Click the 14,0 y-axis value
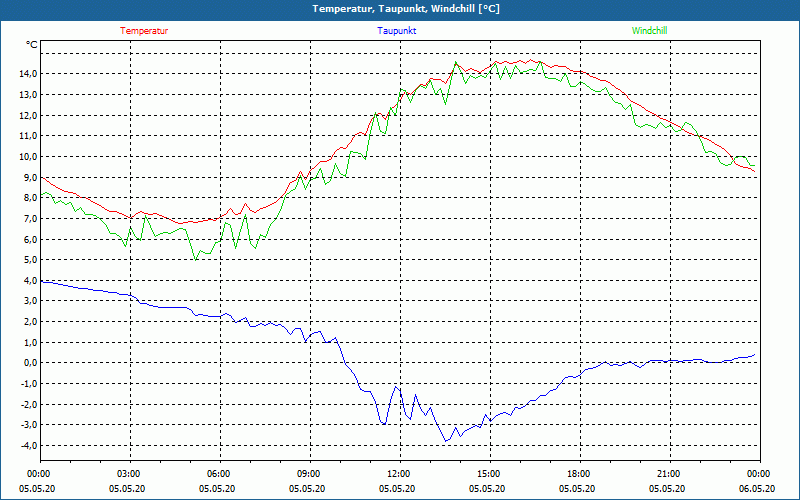This screenshot has width=800, height=500. (x=29, y=74)
